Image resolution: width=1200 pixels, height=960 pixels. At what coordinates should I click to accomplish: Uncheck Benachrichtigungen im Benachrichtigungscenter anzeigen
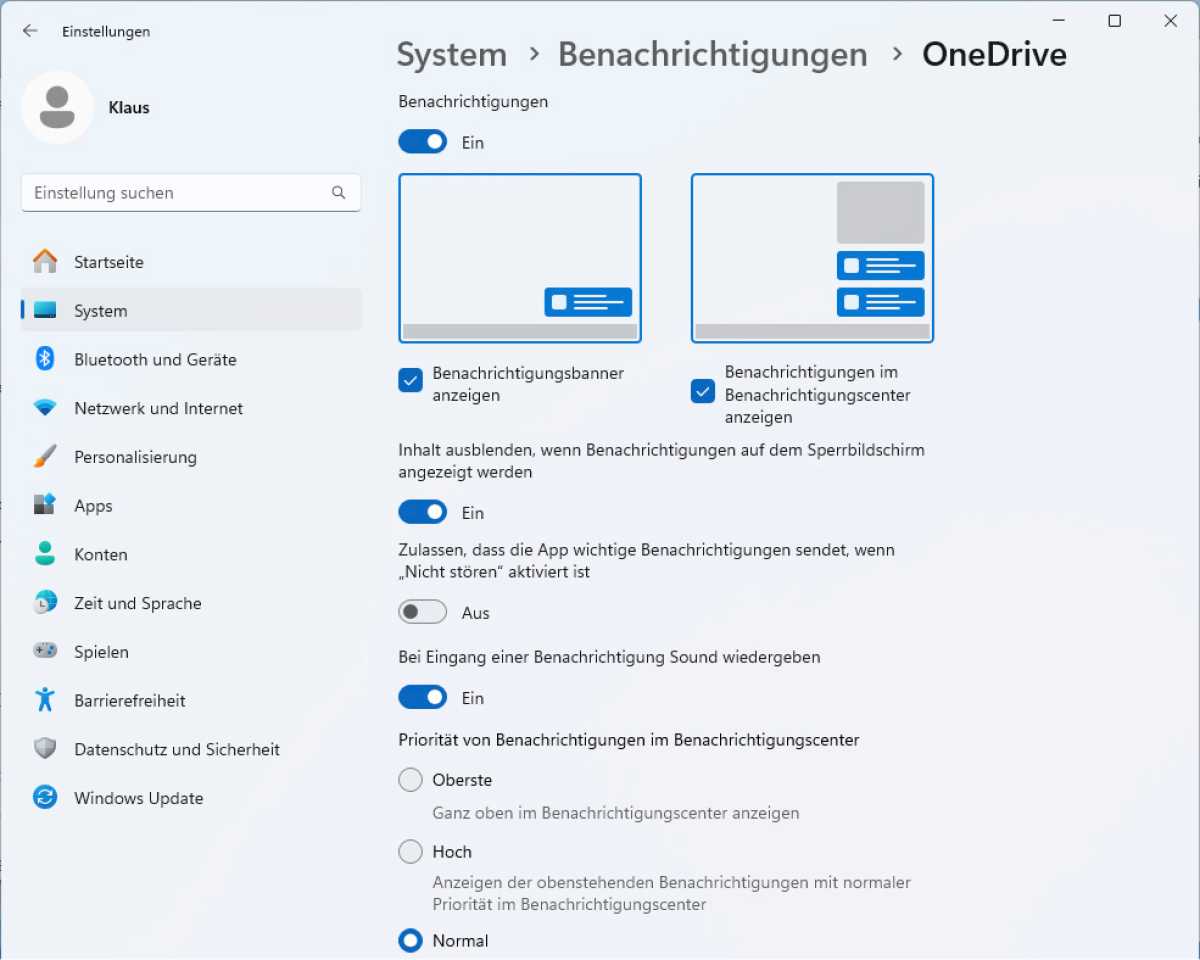coord(702,392)
